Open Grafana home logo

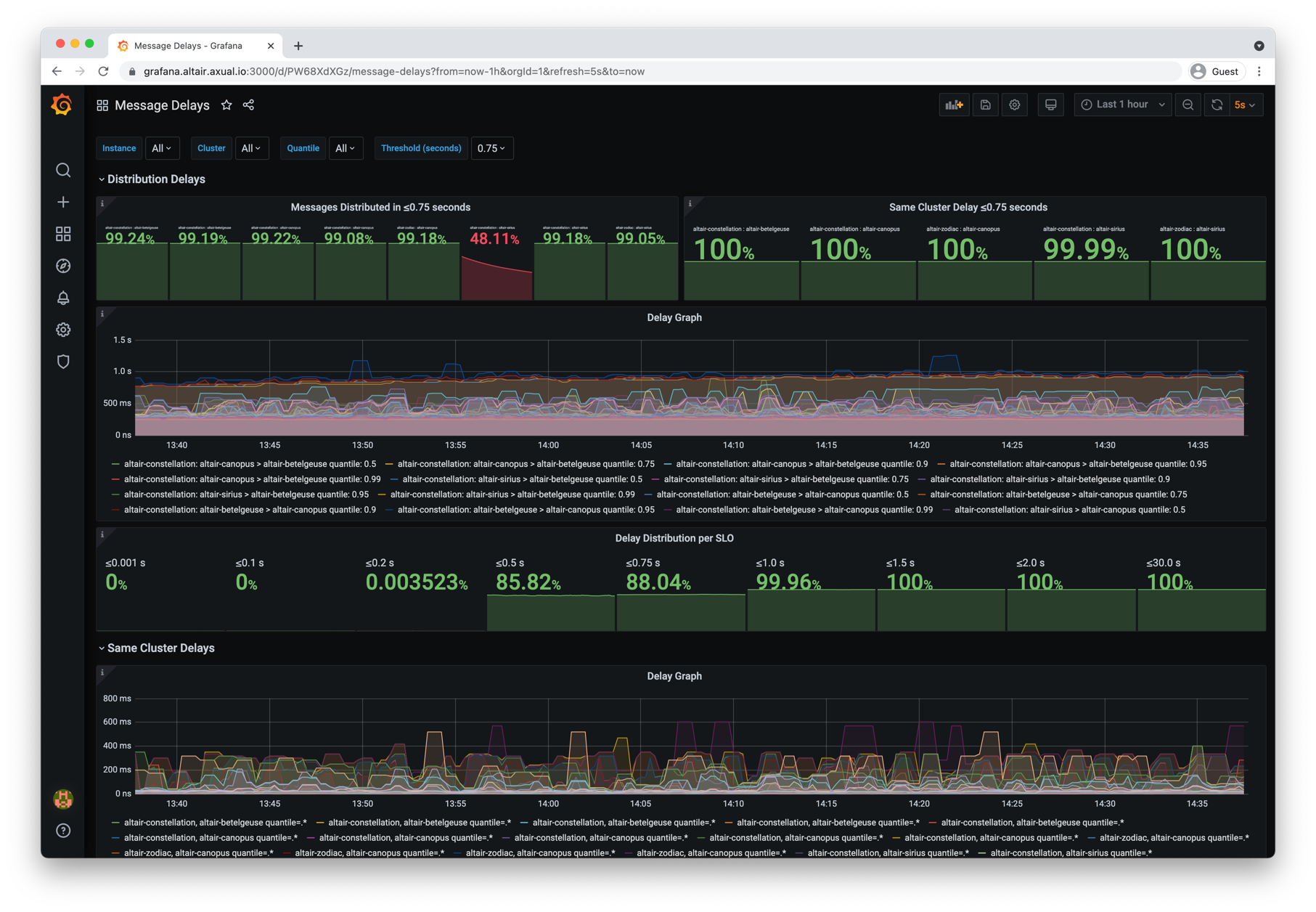[62, 105]
